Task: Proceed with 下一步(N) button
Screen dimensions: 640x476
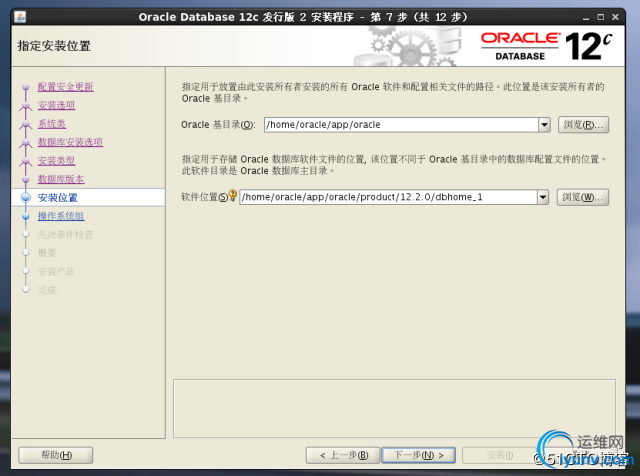Action: click(x=418, y=455)
